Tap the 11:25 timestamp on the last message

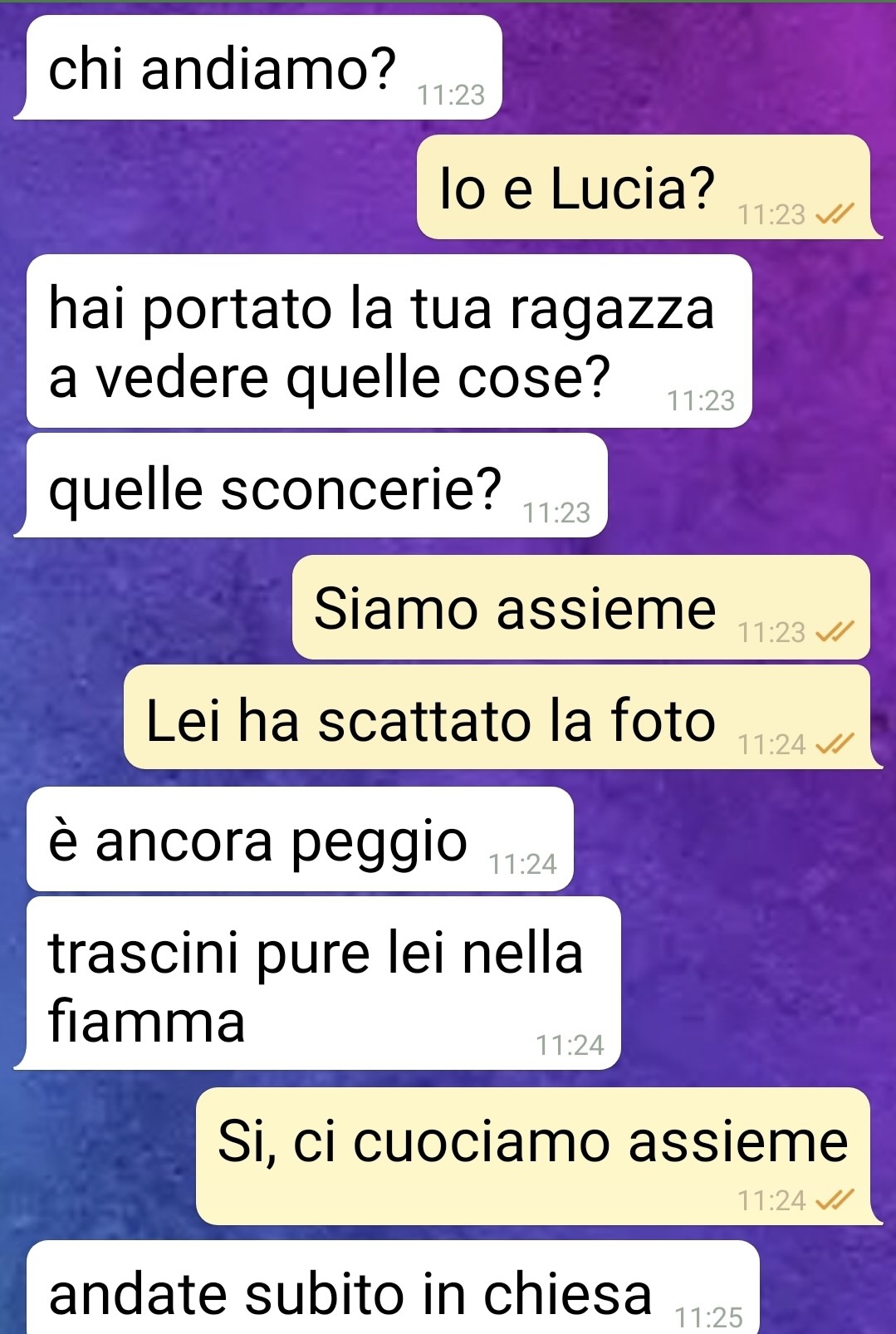708,1317
